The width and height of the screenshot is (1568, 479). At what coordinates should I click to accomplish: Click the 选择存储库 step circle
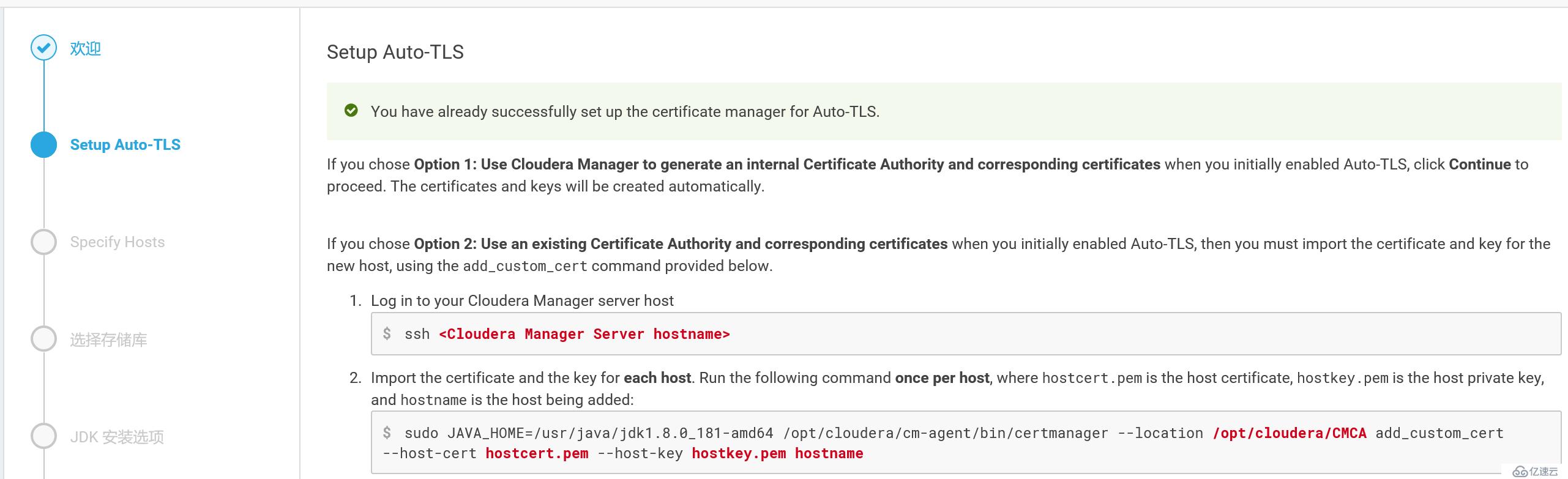(x=43, y=339)
